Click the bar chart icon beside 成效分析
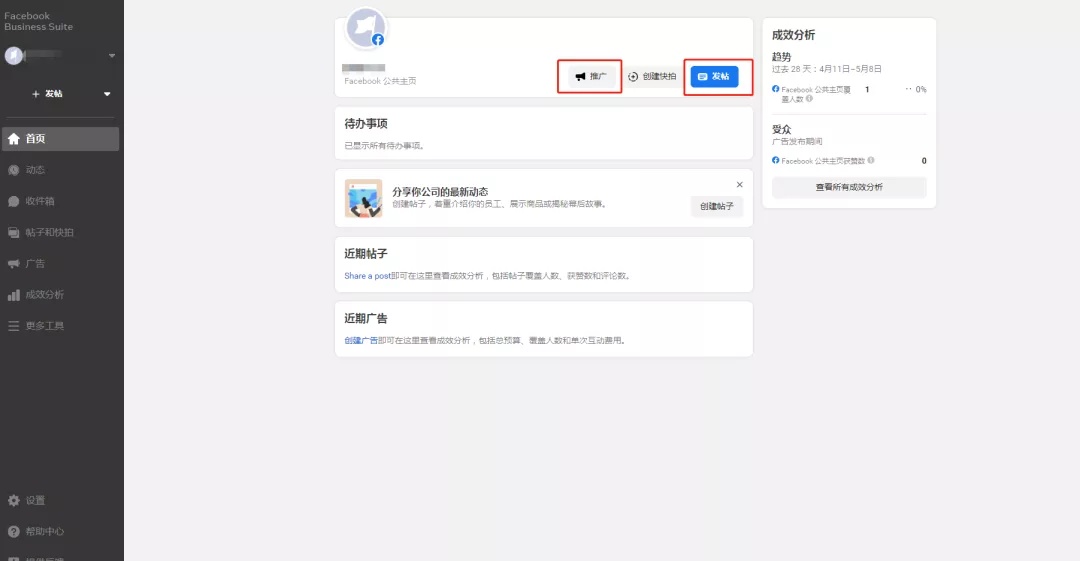The height and width of the screenshot is (561, 1080). pos(14,295)
